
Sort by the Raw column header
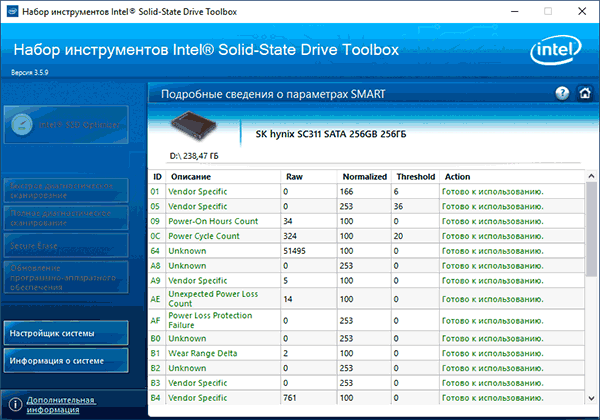309,177
